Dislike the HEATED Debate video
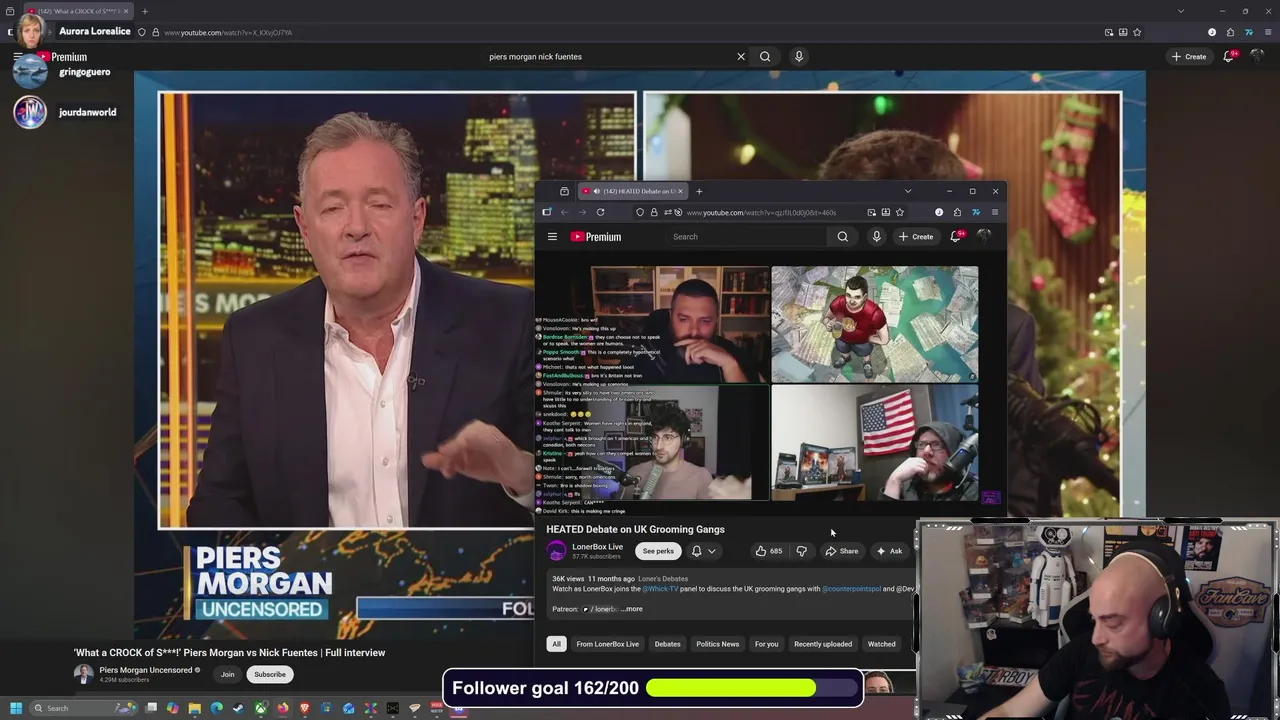 pos(801,551)
